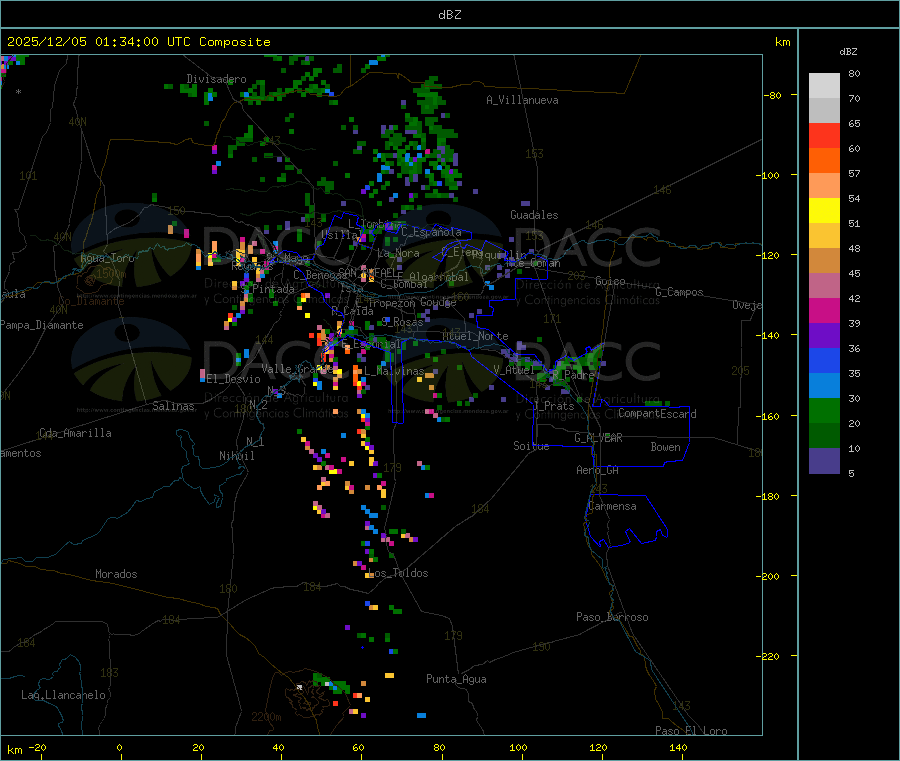Screen dimensions: 900x761
Task: Click the Nihuil location label
Action: [236, 456]
